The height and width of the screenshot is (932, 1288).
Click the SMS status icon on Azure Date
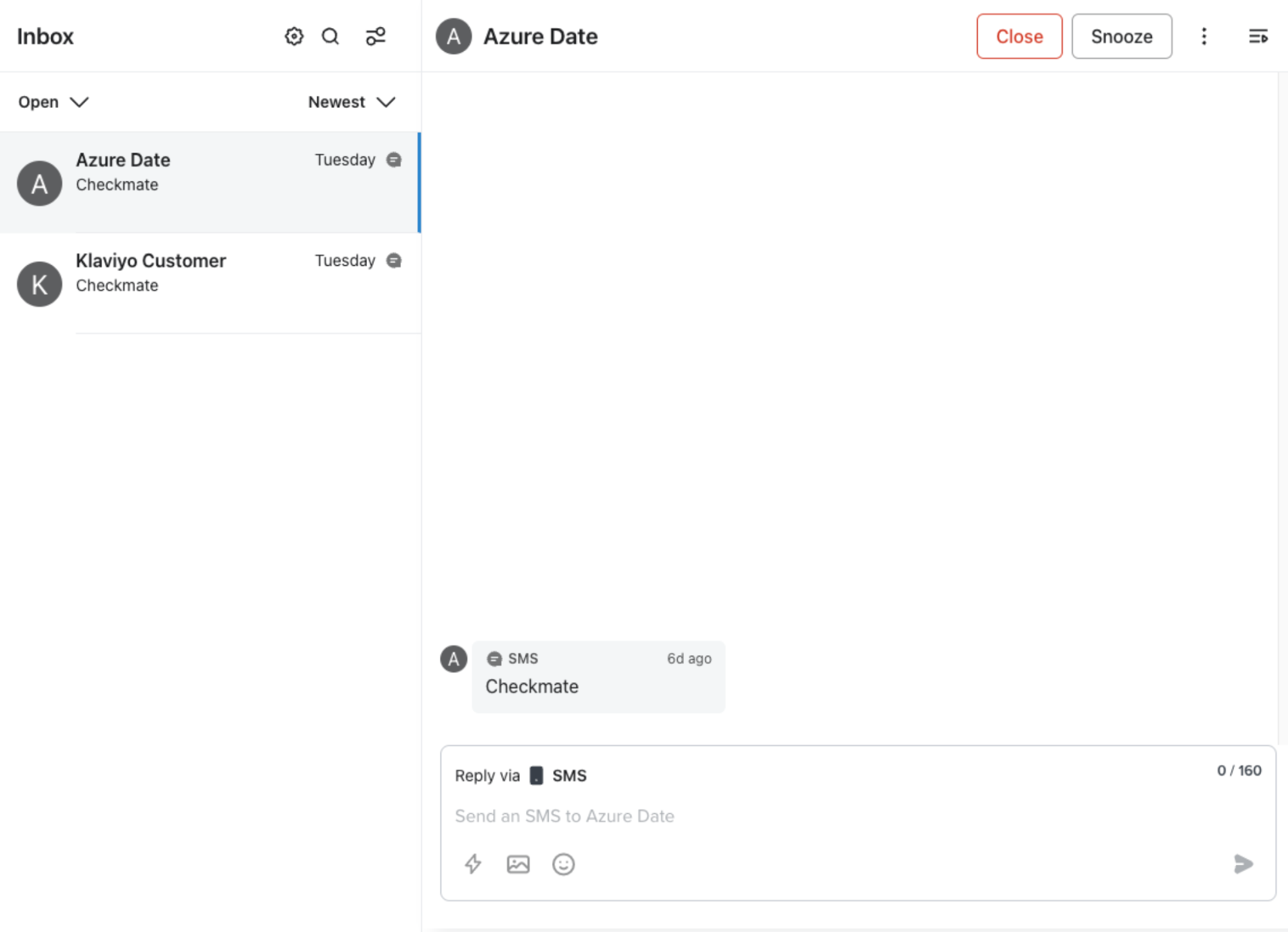pos(395,159)
